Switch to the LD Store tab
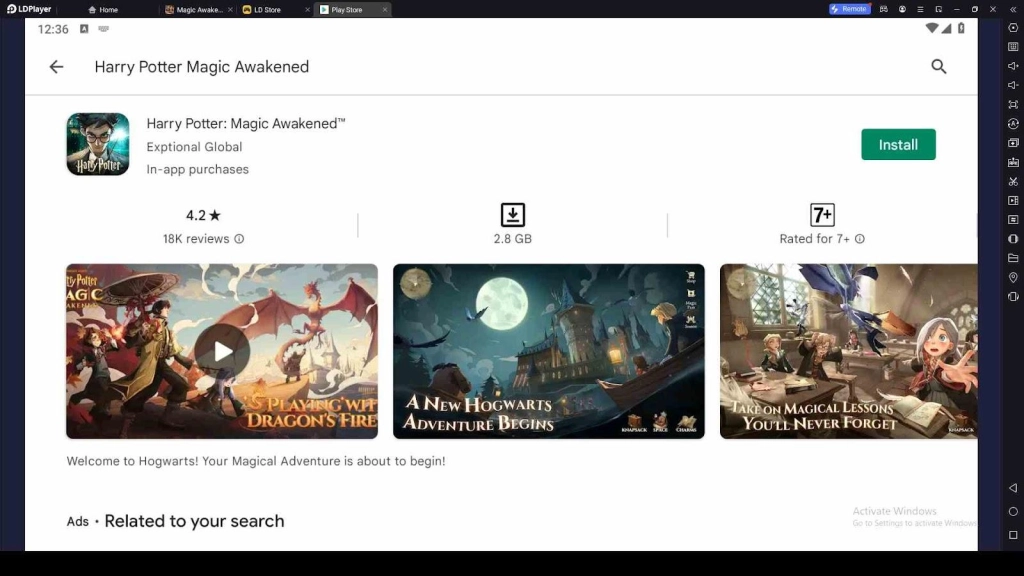 pos(267,10)
